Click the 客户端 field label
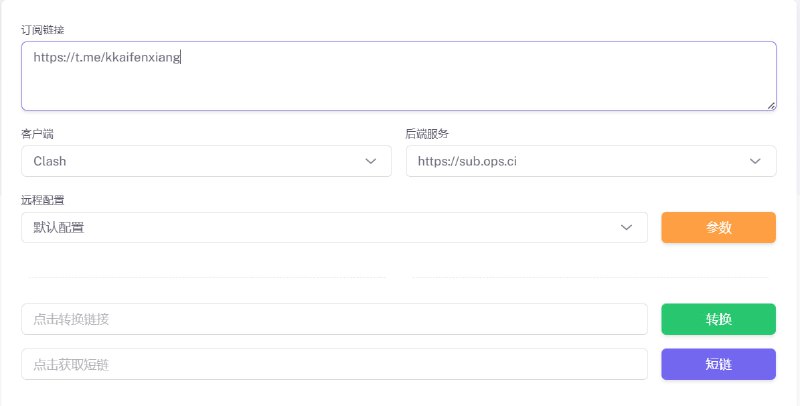Viewport: 800px width, 406px height. coord(38,134)
